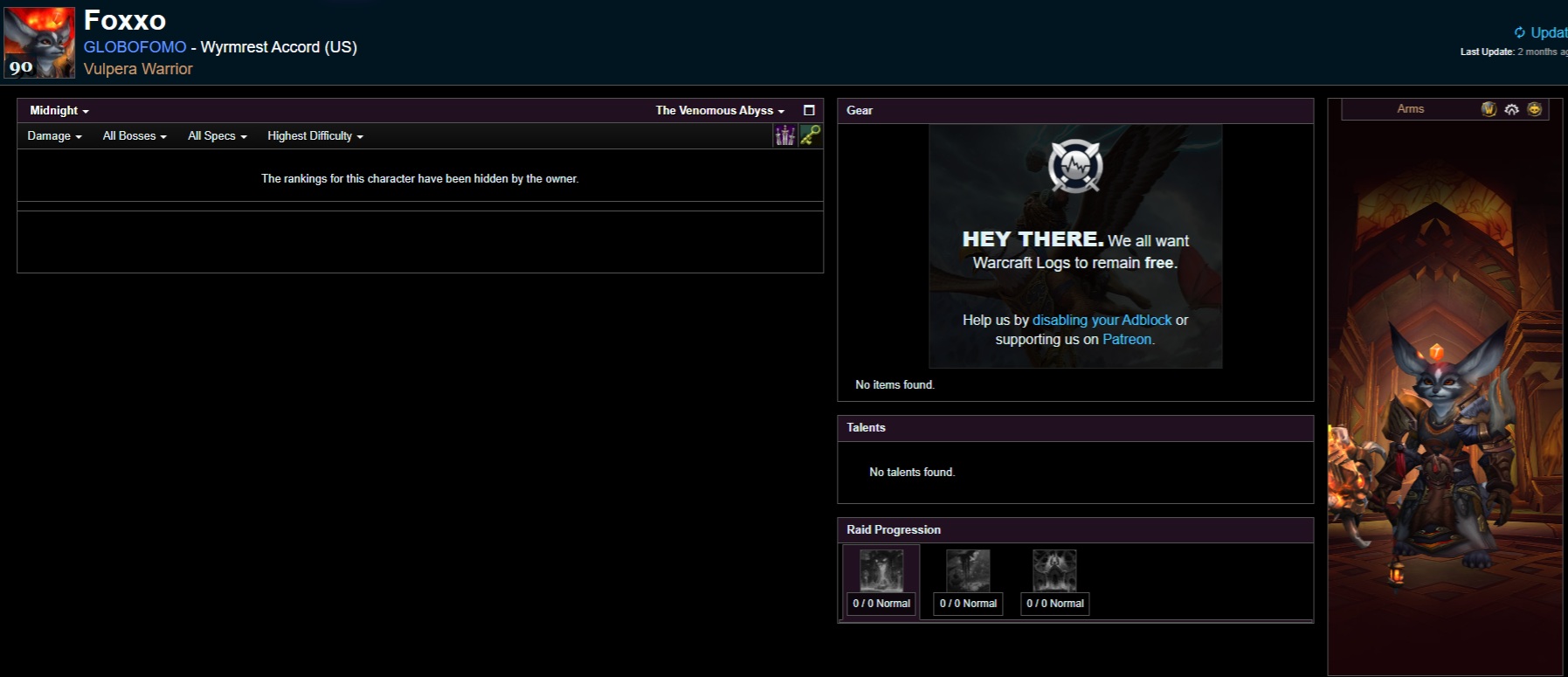Open the GLOBOFOMO guild link
Image resolution: width=1568 pixels, height=677 pixels.
coord(135,47)
